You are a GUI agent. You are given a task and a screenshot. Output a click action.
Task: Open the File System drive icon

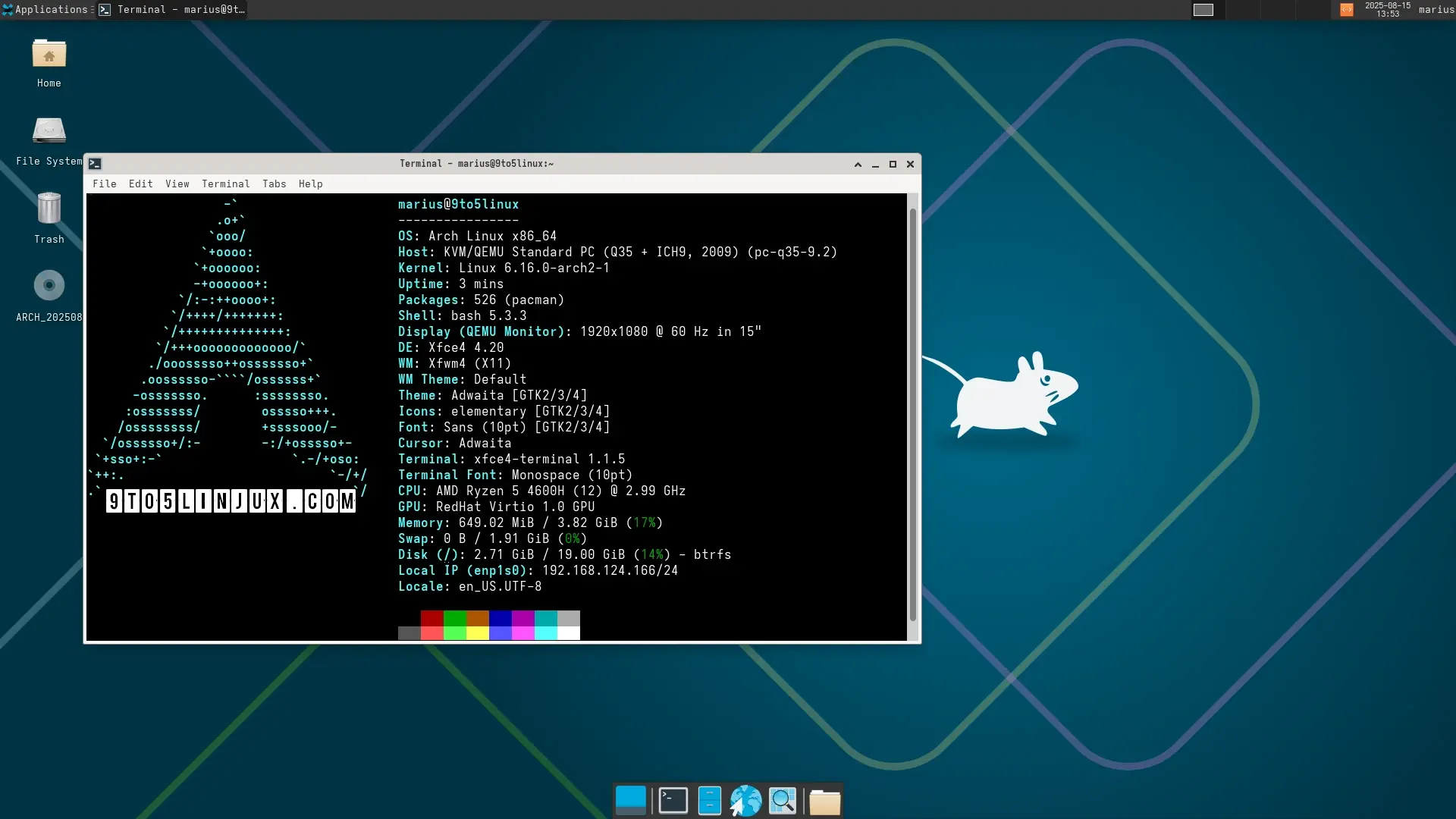tap(49, 132)
